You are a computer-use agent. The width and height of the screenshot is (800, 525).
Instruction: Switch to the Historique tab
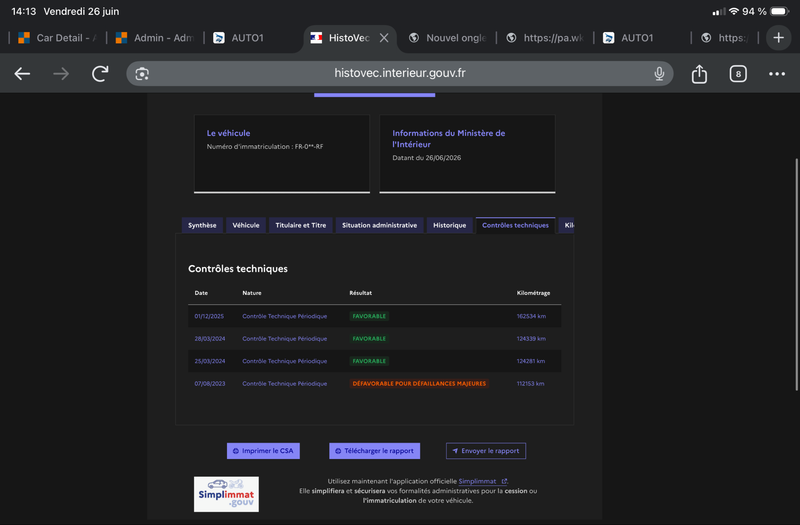click(449, 225)
